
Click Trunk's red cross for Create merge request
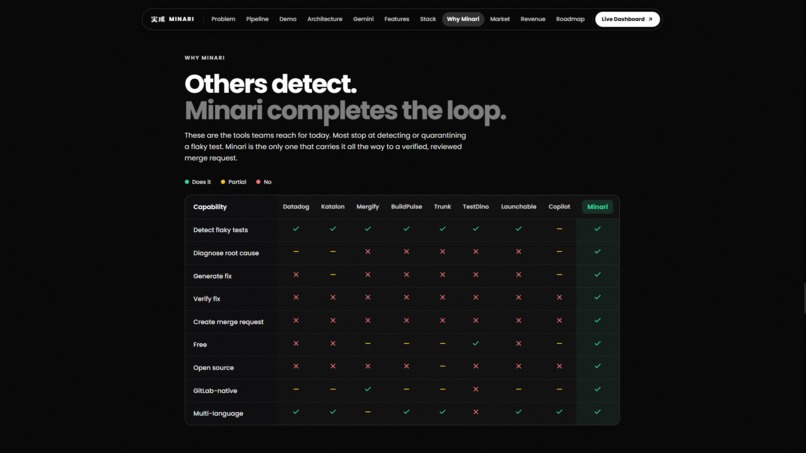coord(442,320)
